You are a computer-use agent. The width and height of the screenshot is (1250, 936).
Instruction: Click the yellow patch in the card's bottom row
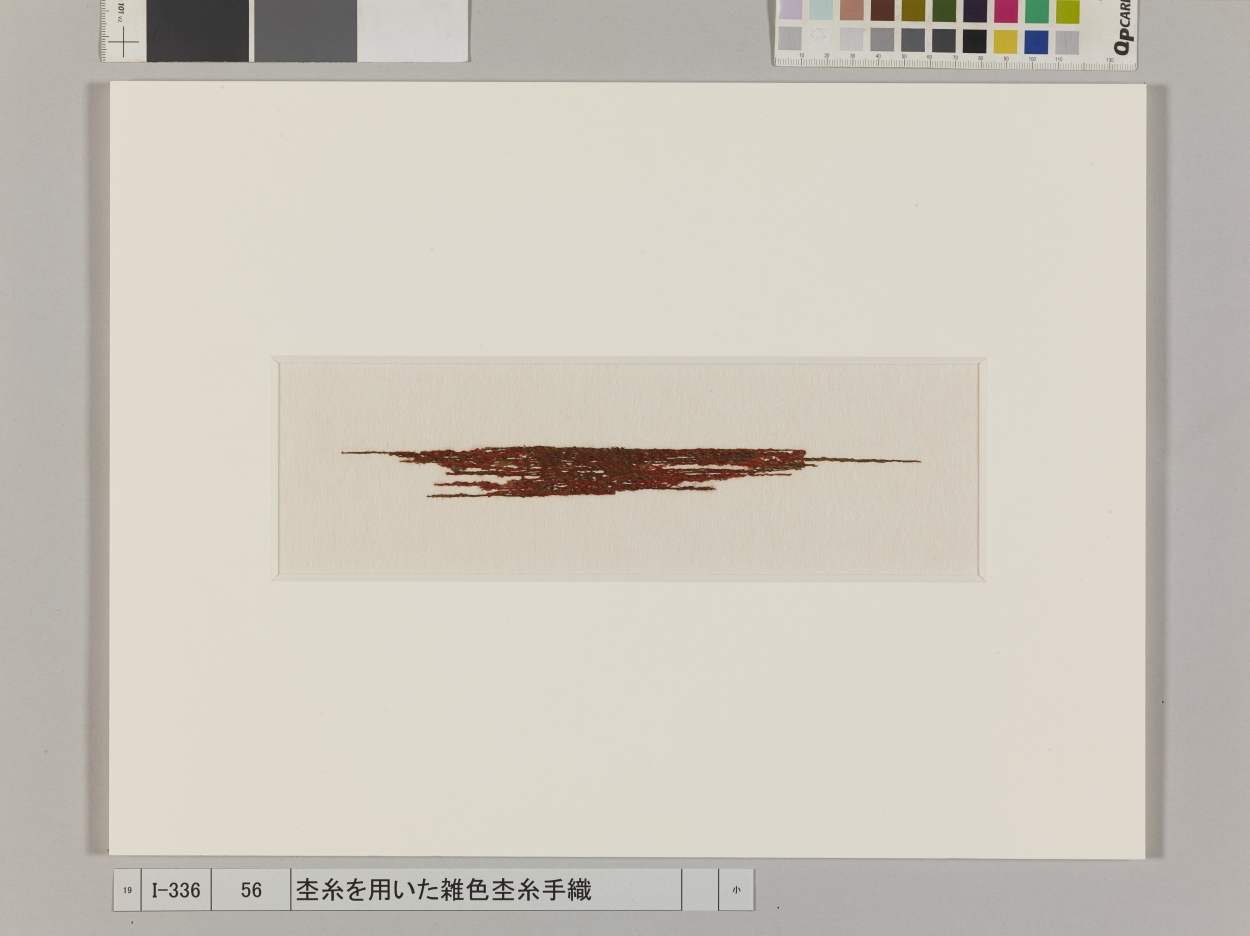(1006, 41)
